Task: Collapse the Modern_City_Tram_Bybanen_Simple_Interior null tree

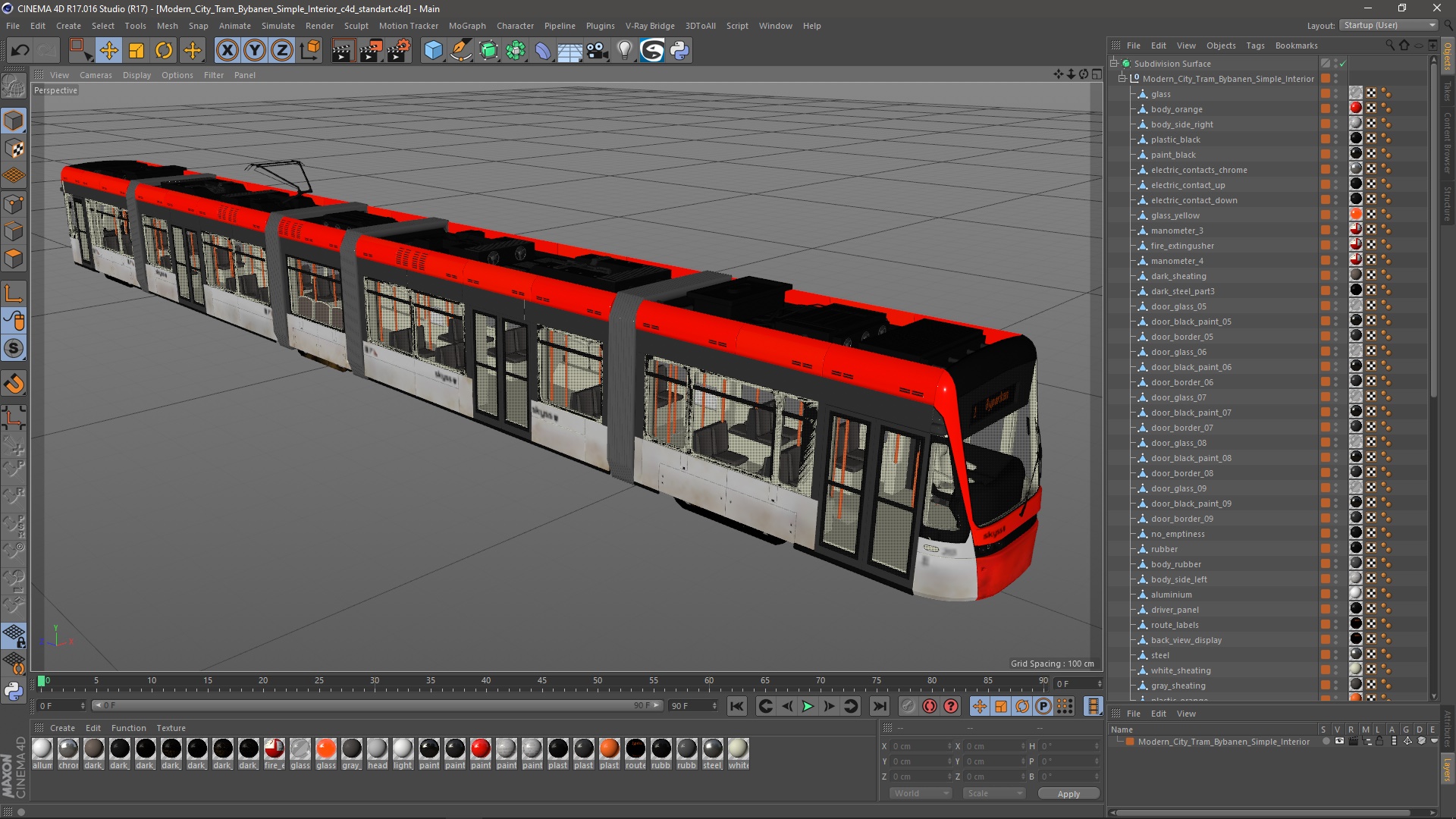Action: pos(1123,79)
